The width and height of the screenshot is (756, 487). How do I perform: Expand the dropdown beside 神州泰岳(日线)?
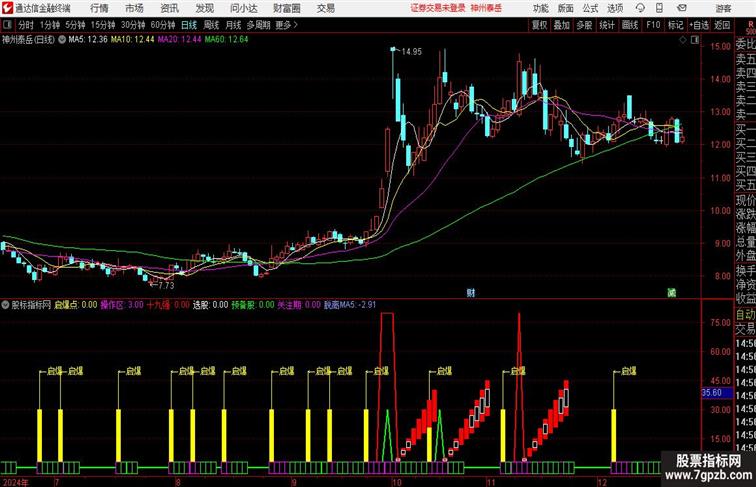[x=62, y=40]
